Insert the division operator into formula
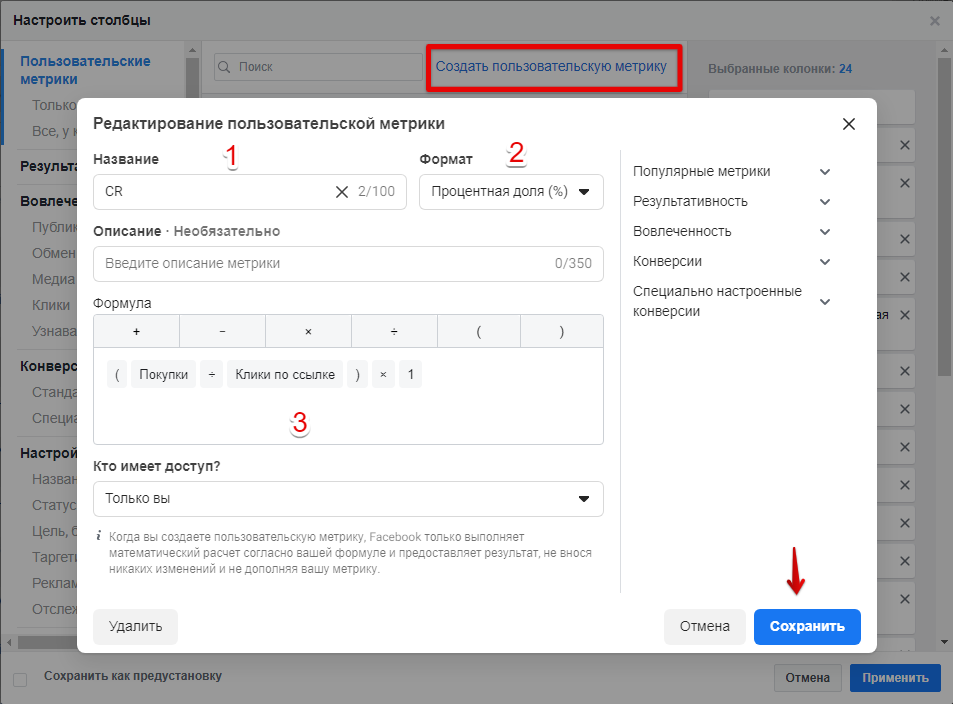Viewport: 953px width, 704px height. (394, 331)
